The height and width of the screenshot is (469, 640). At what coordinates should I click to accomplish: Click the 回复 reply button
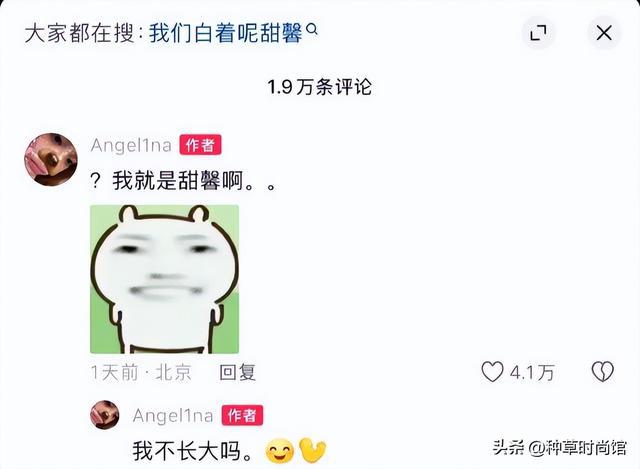coord(237,372)
